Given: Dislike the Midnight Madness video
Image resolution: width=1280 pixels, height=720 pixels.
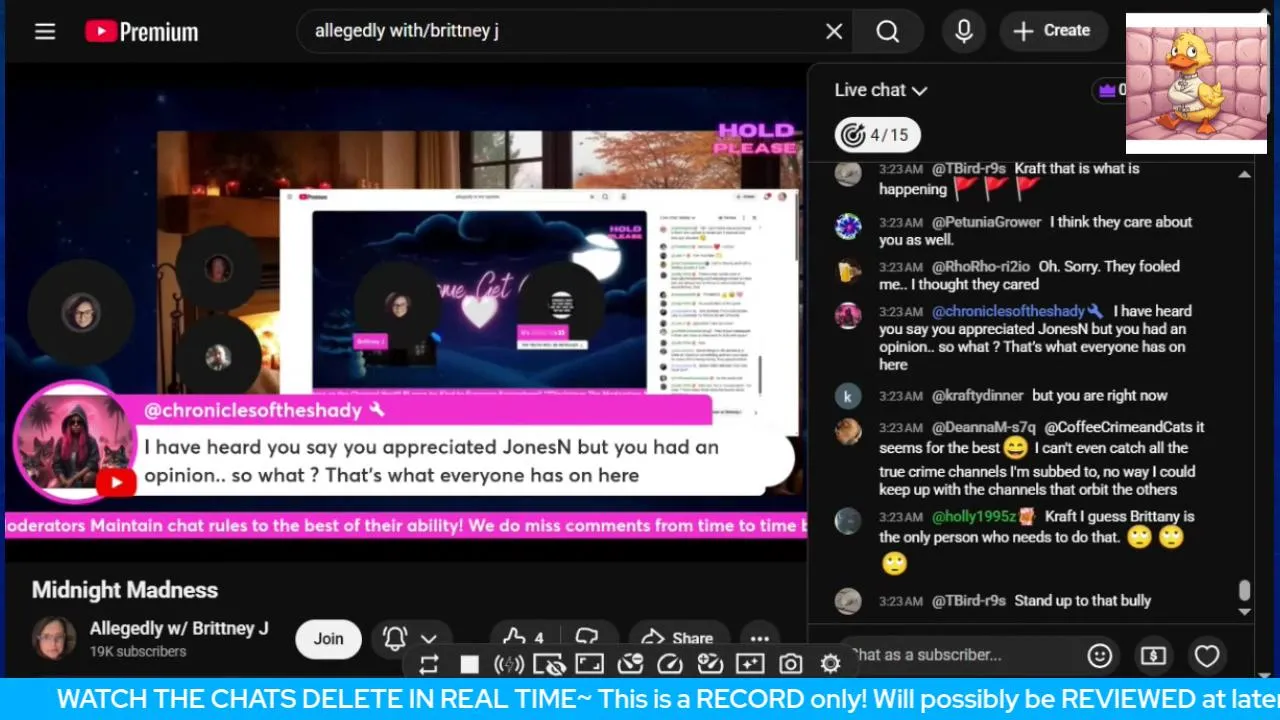Looking at the screenshot, I should click(588, 638).
